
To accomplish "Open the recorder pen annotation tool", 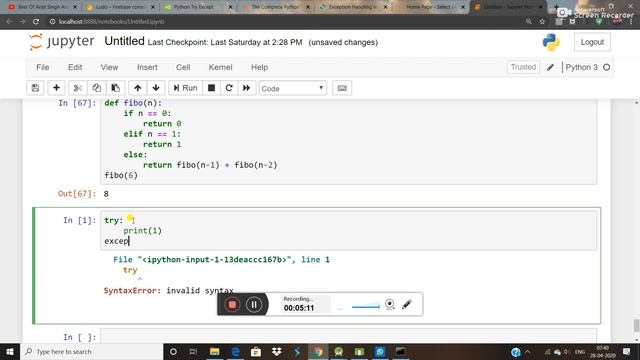I will tap(407, 304).
